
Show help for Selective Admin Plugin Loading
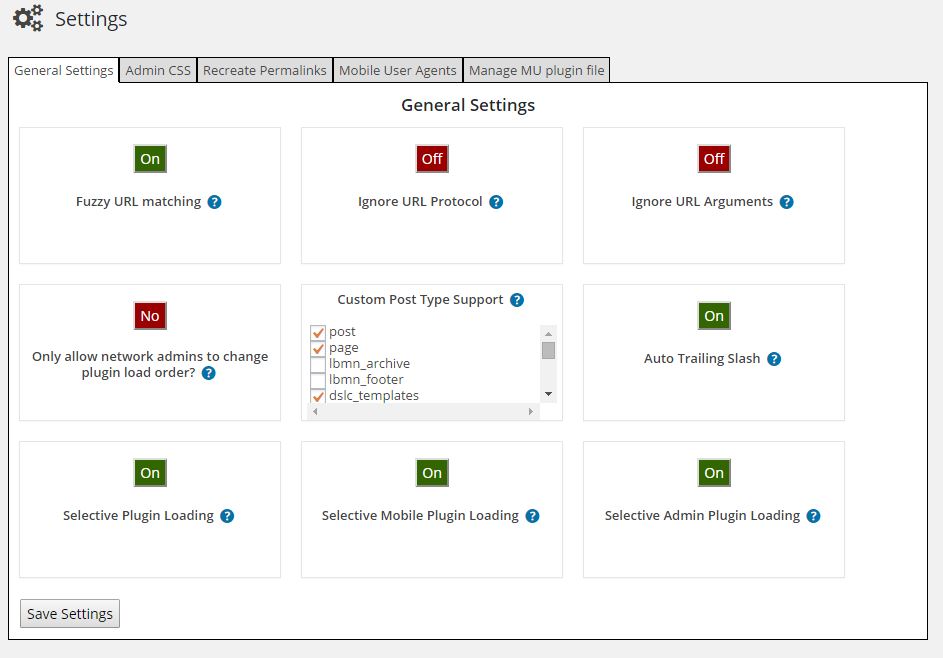(x=813, y=516)
